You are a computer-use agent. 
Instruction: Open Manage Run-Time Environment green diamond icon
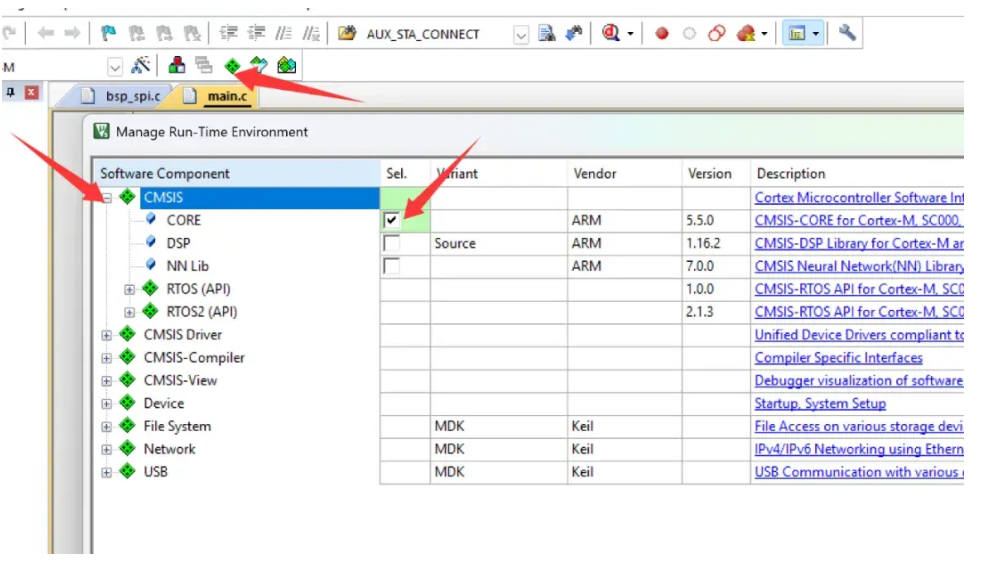(232, 66)
